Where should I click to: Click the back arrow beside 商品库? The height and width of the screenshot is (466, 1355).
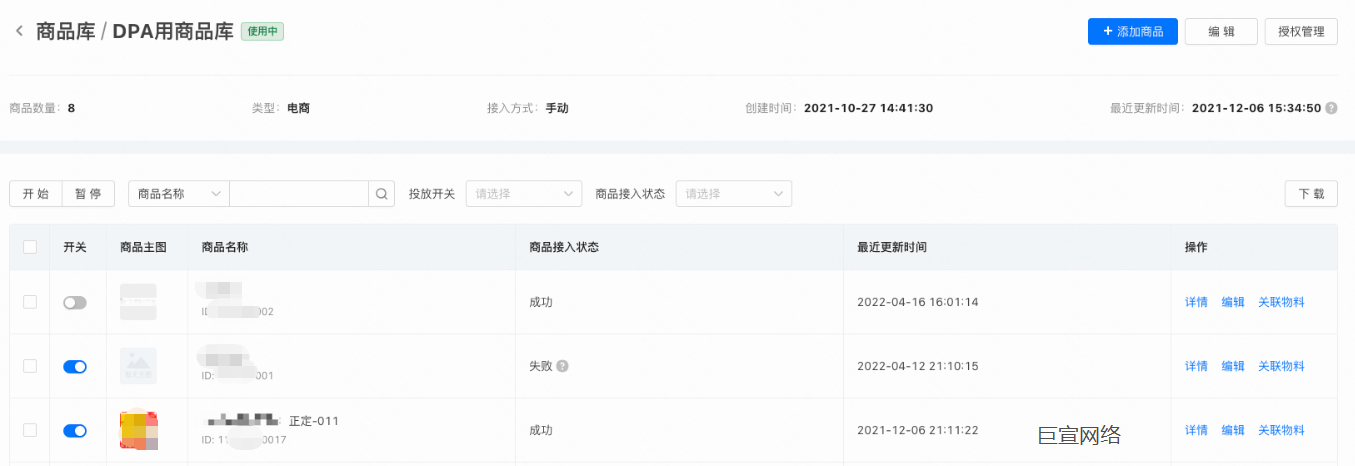(x=19, y=31)
